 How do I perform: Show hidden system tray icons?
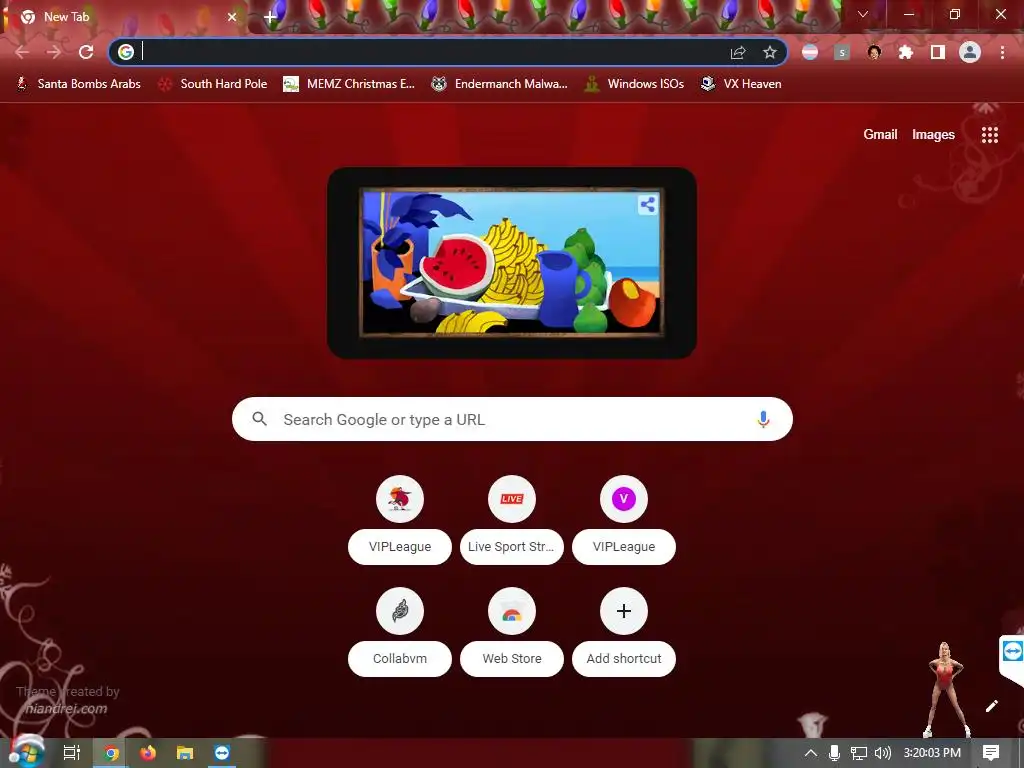click(810, 753)
